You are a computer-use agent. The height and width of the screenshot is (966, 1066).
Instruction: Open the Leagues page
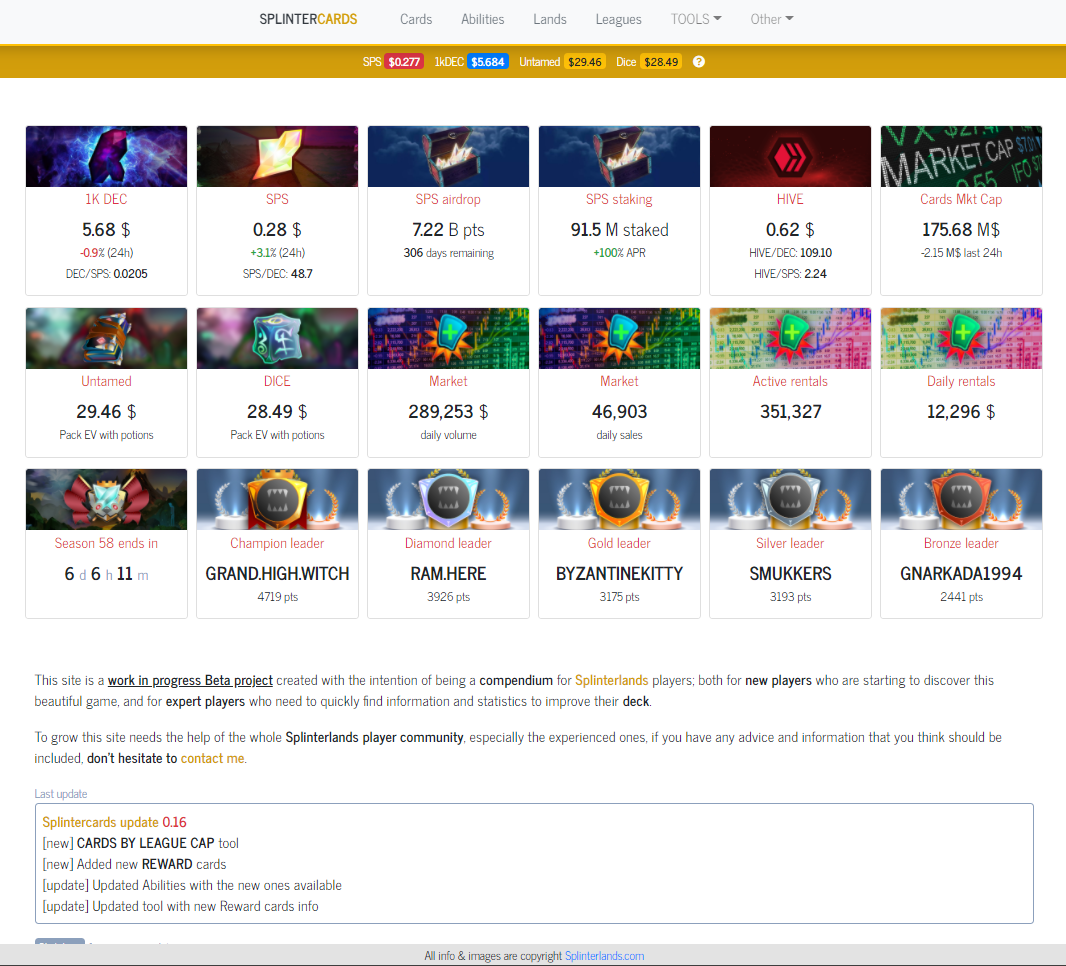point(619,19)
